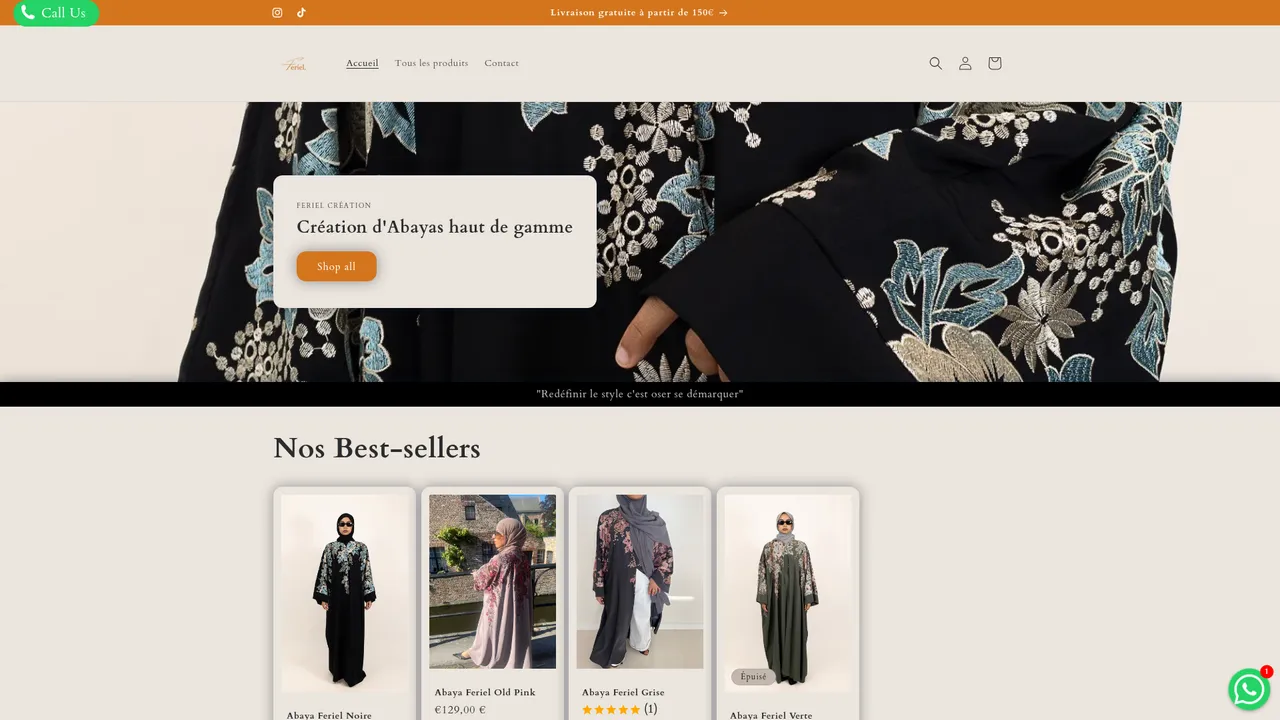Click the five-star rating on Grise
Screen dimensions: 1280x720
(x=611, y=710)
